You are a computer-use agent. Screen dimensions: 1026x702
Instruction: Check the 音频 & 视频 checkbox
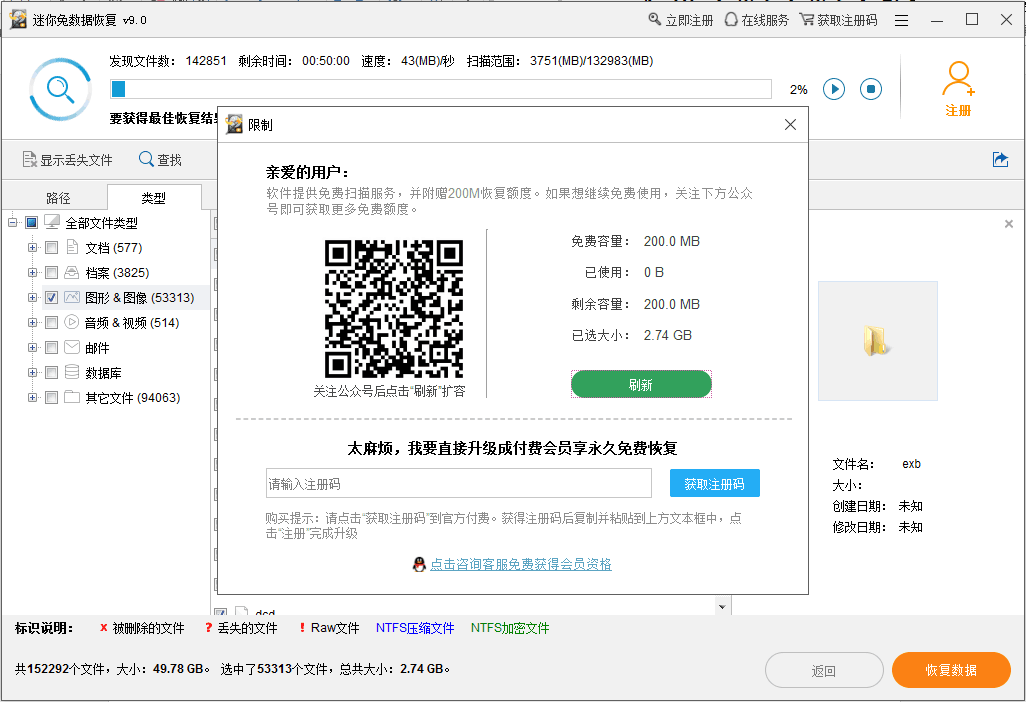(x=52, y=322)
